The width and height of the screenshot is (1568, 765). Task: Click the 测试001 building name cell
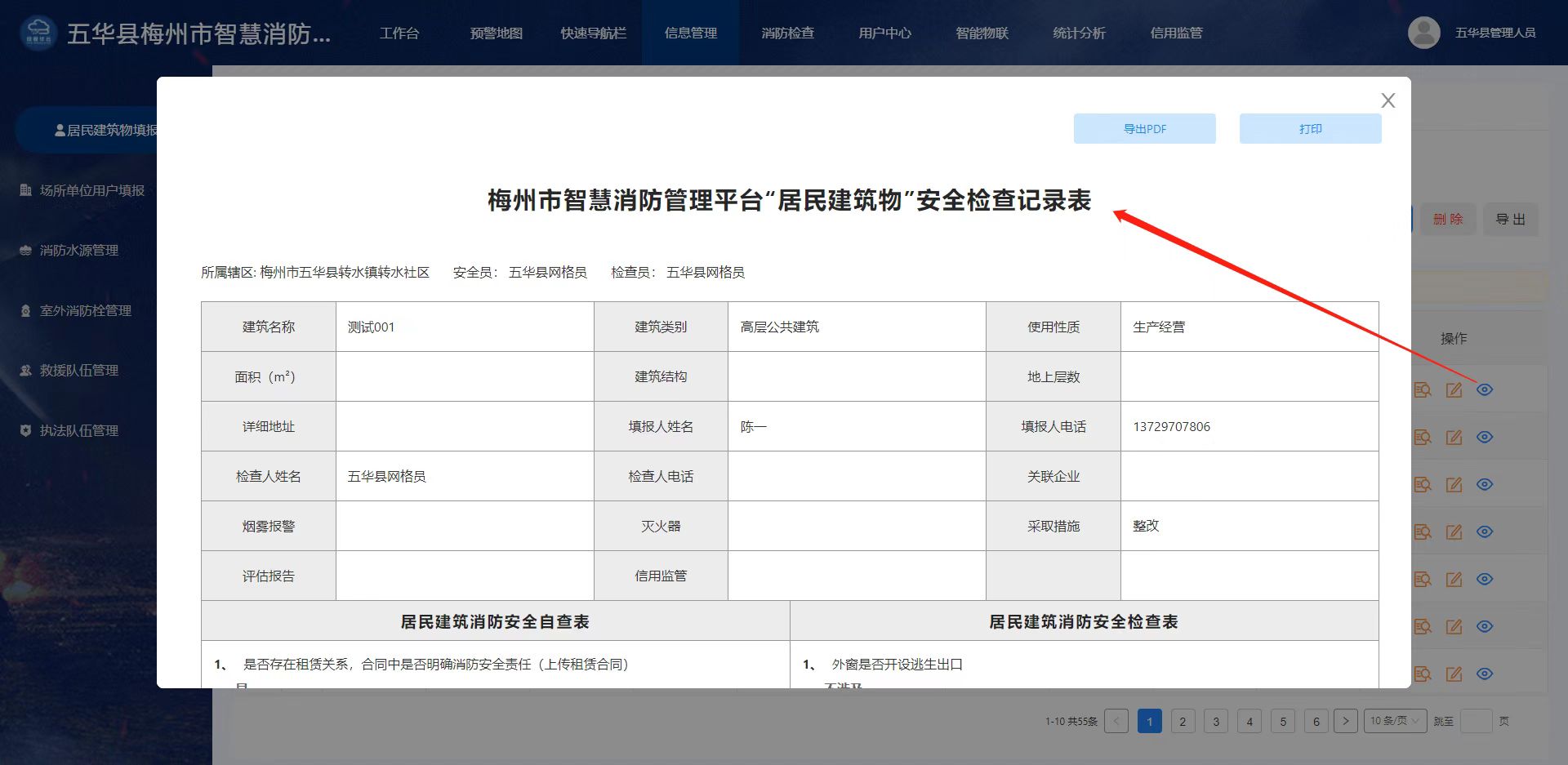(x=465, y=327)
